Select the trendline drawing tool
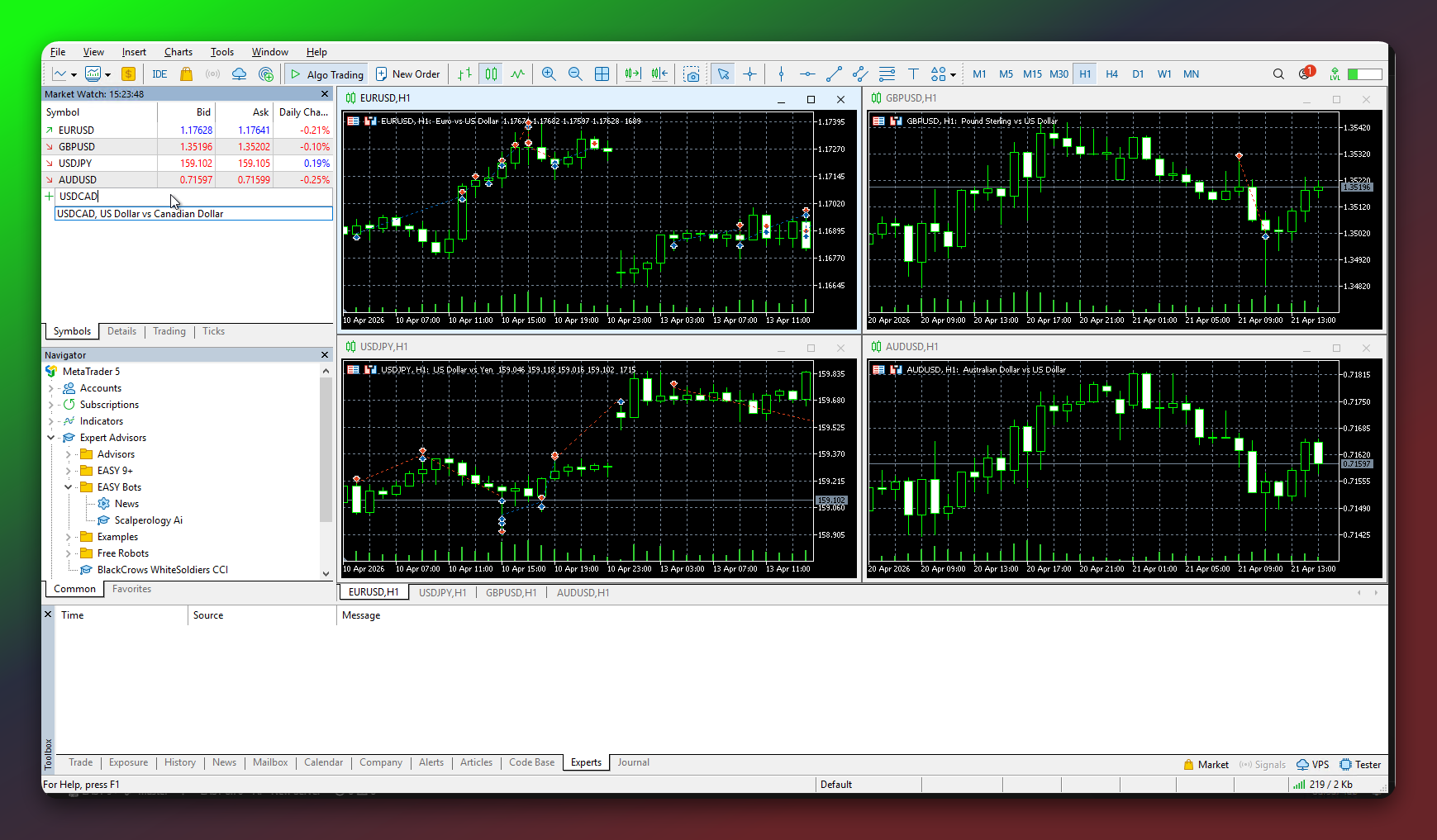Image resolution: width=1437 pixels, height=840 pixels. point(833,74)
